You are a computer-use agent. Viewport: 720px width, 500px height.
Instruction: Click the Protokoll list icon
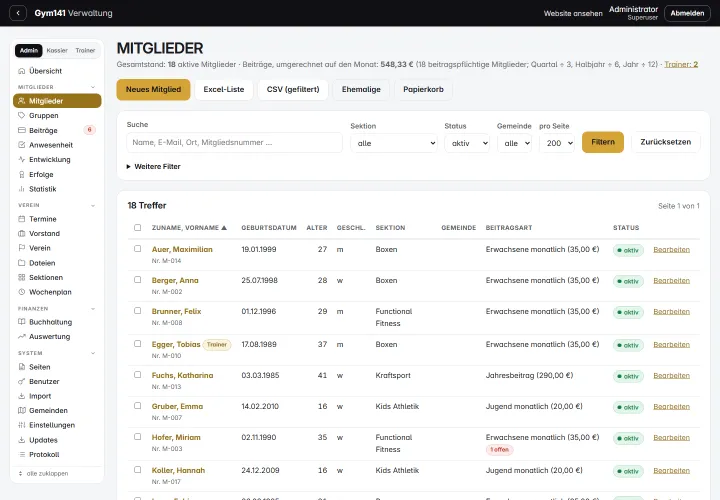[21, 455]
